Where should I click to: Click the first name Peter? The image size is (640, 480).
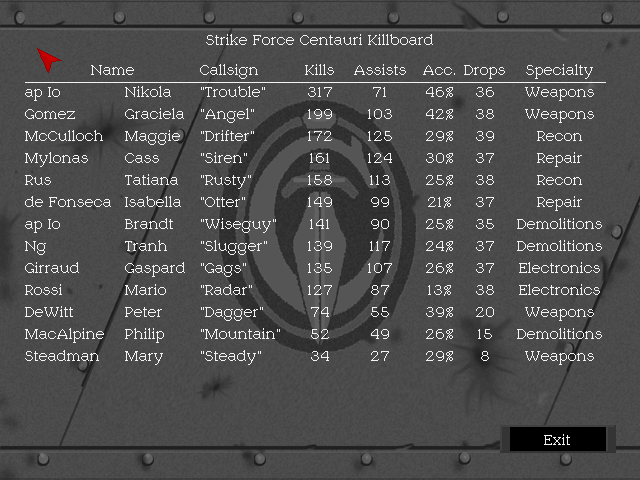point(143,313)
